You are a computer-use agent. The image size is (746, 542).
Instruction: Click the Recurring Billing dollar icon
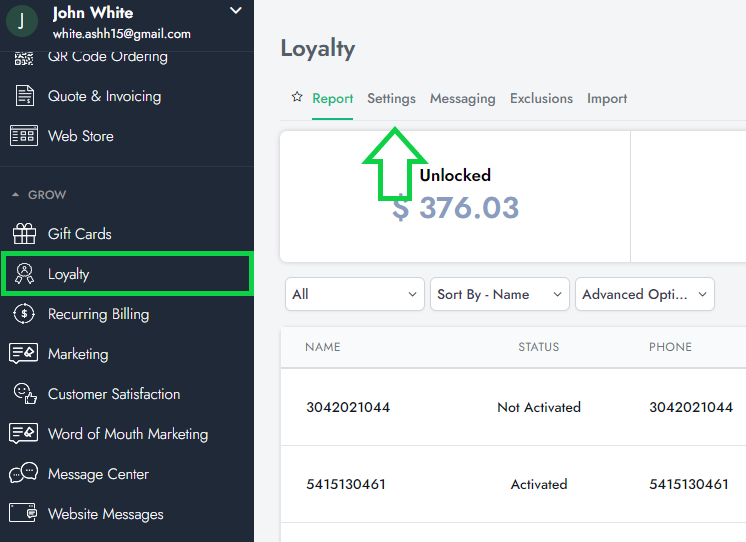pyautogui.click(x=24, y=314)
